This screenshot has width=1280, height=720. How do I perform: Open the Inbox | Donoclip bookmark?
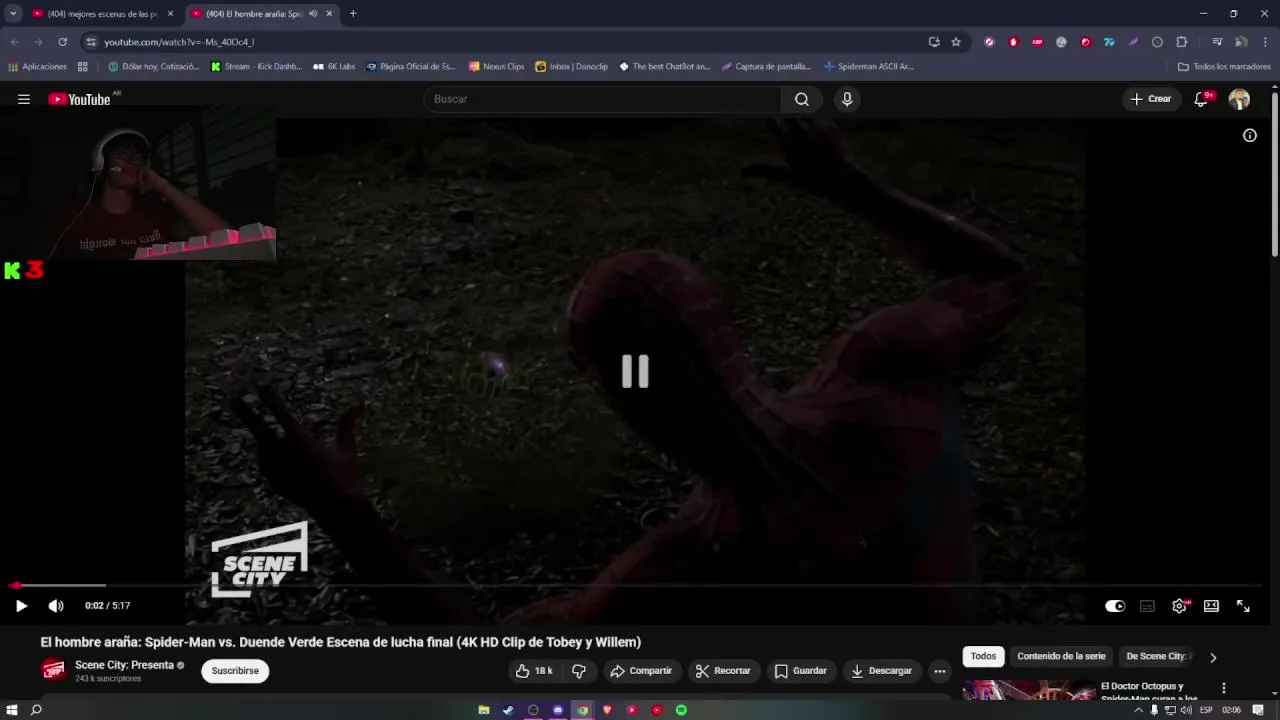tap(571, 67)
